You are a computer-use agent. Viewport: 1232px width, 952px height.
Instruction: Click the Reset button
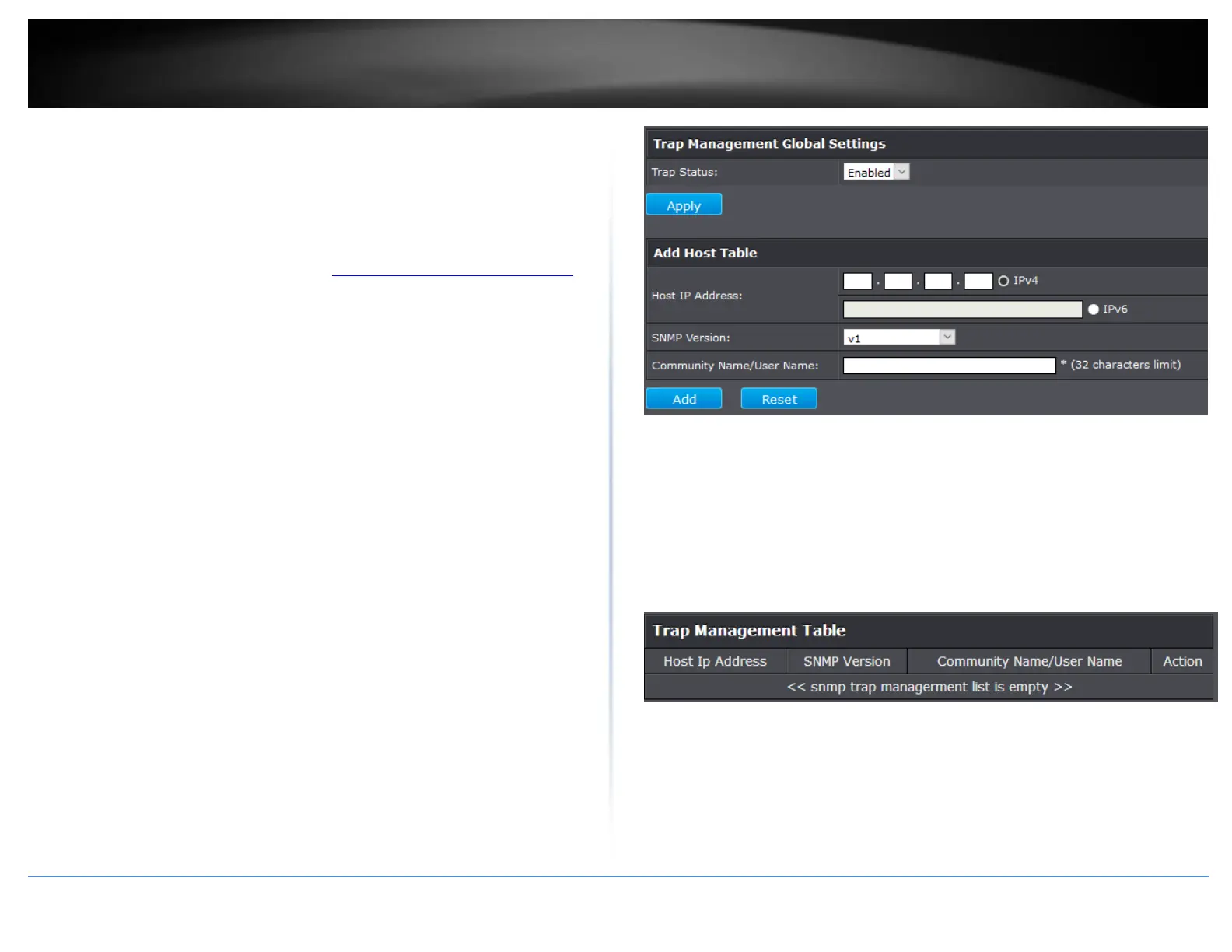[x=779, y=398]
